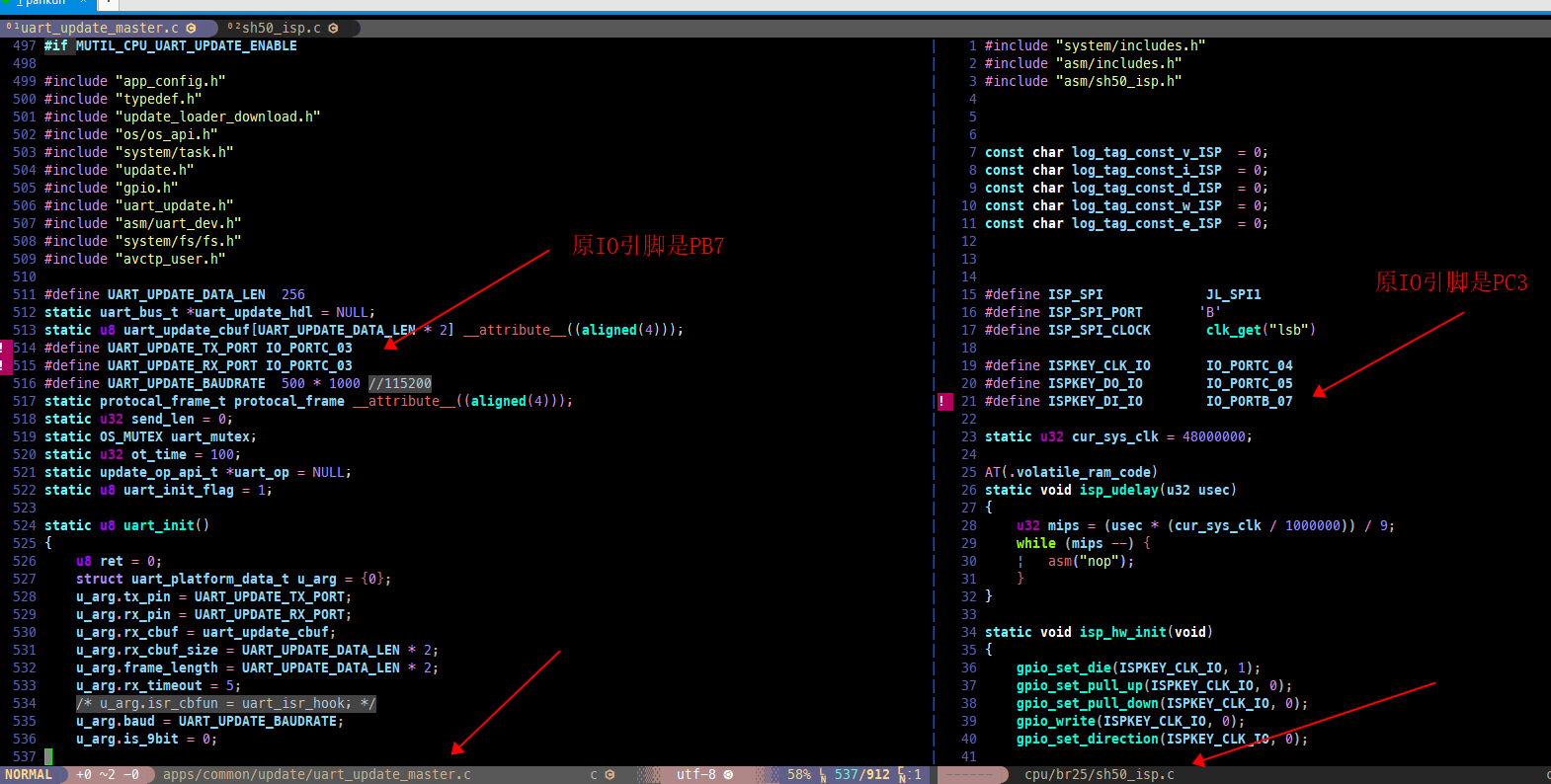Place cursor on UART_UPDATE_BAUDRATE define line

point(238,383)
